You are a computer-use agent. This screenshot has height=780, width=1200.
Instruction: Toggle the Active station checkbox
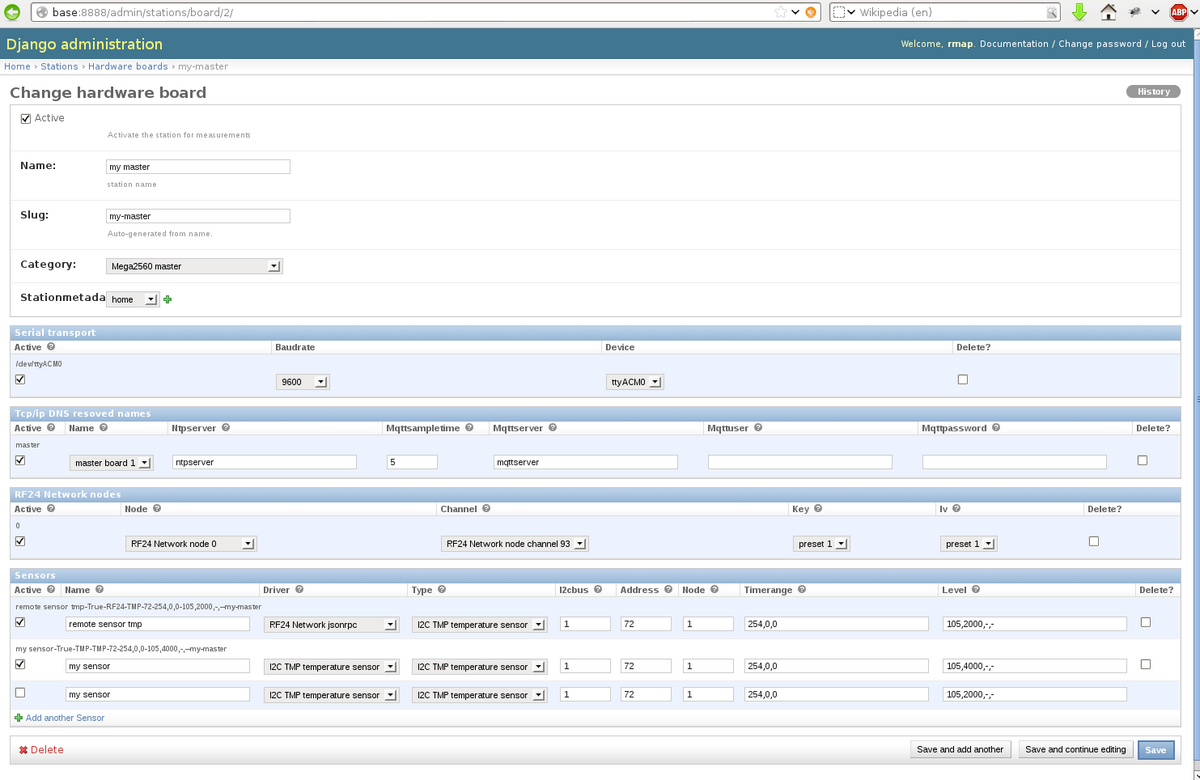click(x=26, y=118)
